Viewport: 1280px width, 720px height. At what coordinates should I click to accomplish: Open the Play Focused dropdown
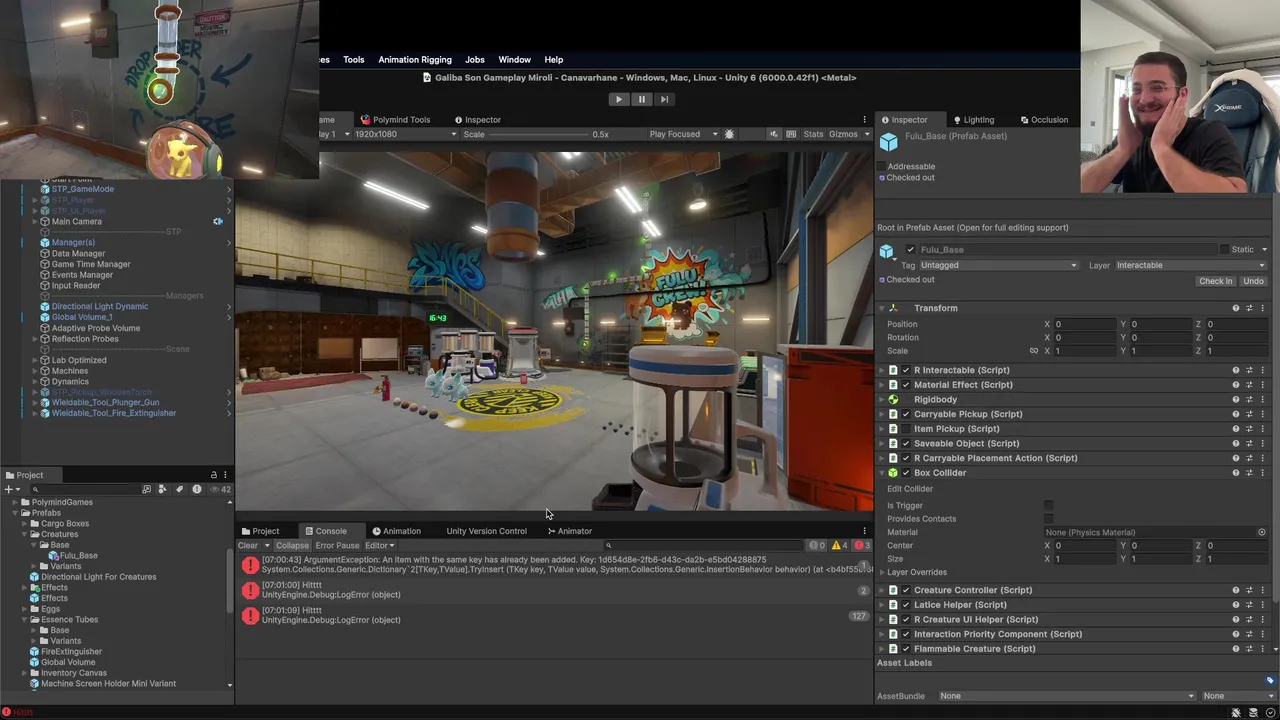(x=684, y=134)
